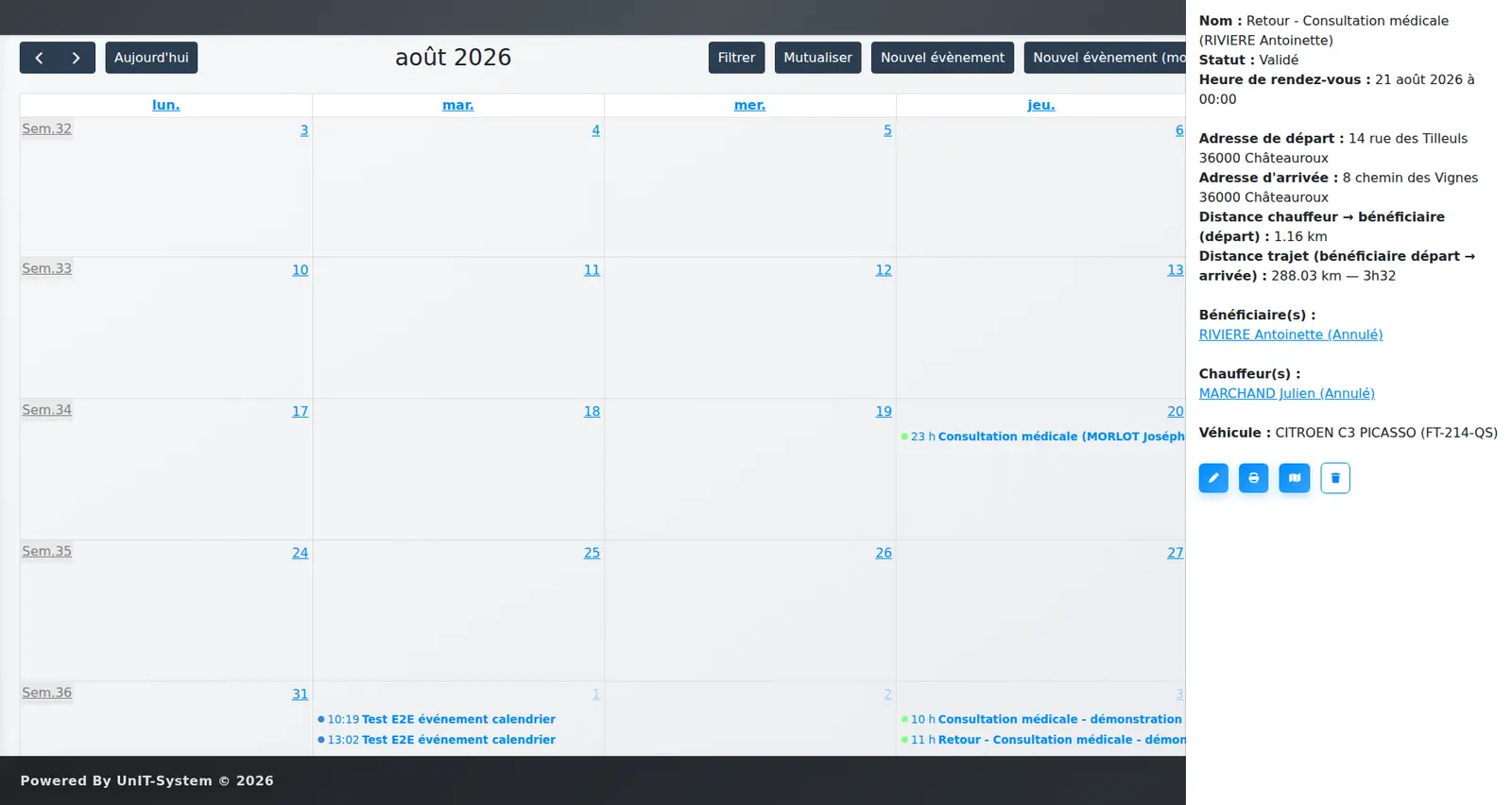Open day 5 of August
The image size is (1512, 805).
888,130
